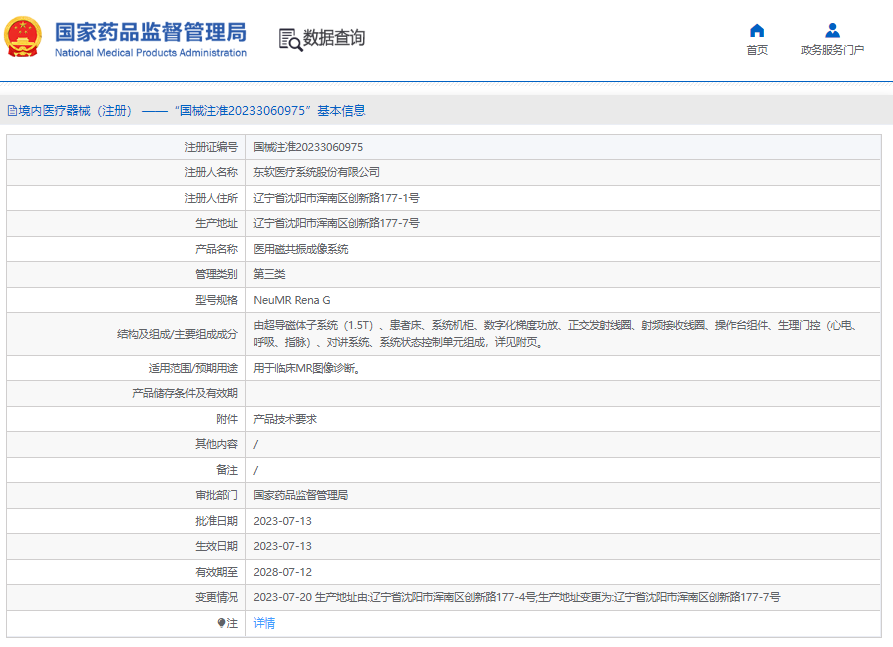Click the 注册证编号 label
893x647 pixels.
coord(211,147)
